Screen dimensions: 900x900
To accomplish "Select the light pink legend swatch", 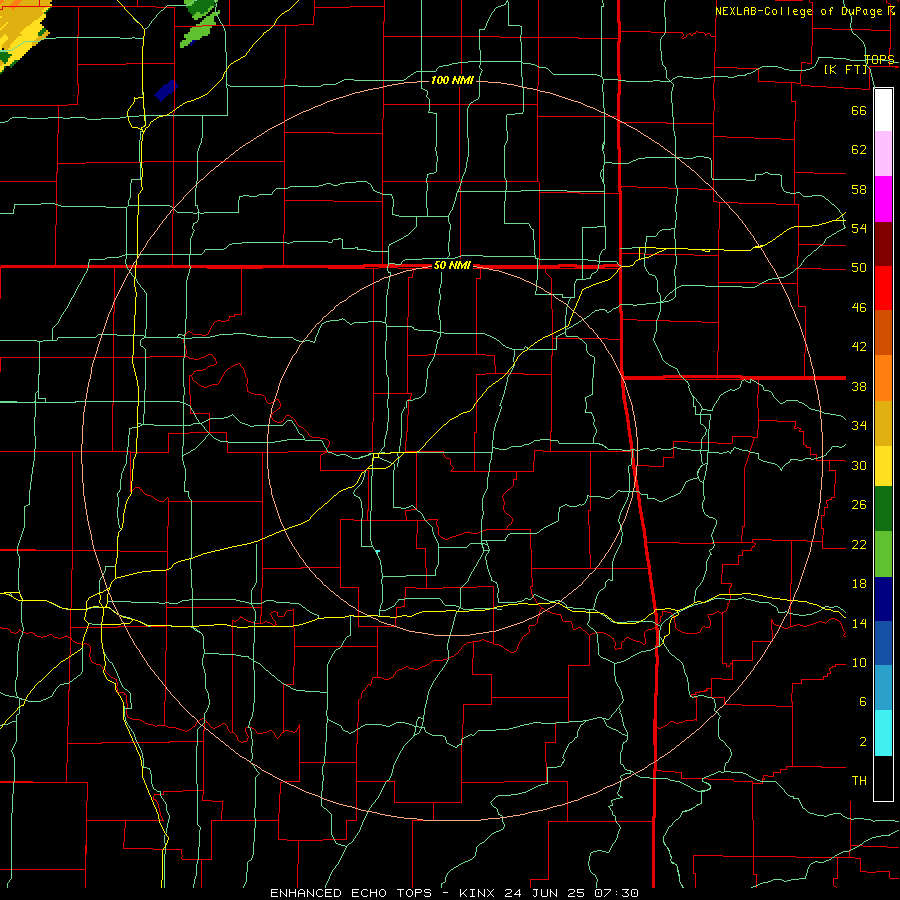I will tap(883, 153).
